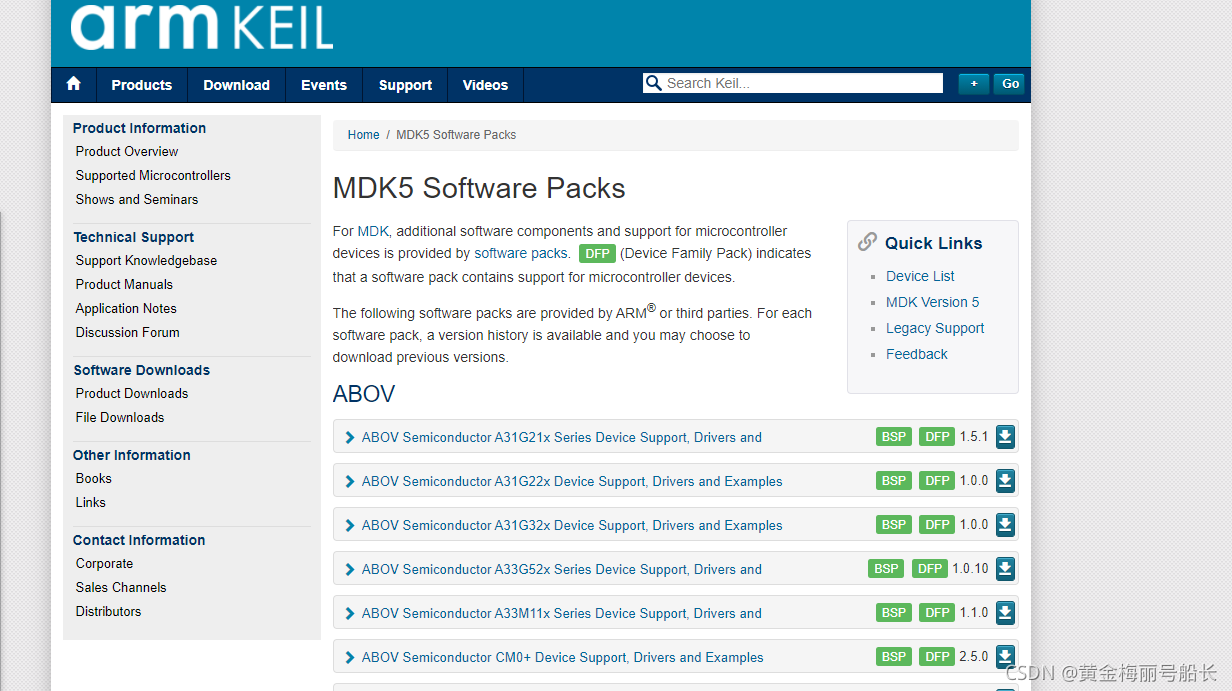1232x691 pixels.
Task: Download the A31G32x pack
Action: click(x=1005, y=525)
